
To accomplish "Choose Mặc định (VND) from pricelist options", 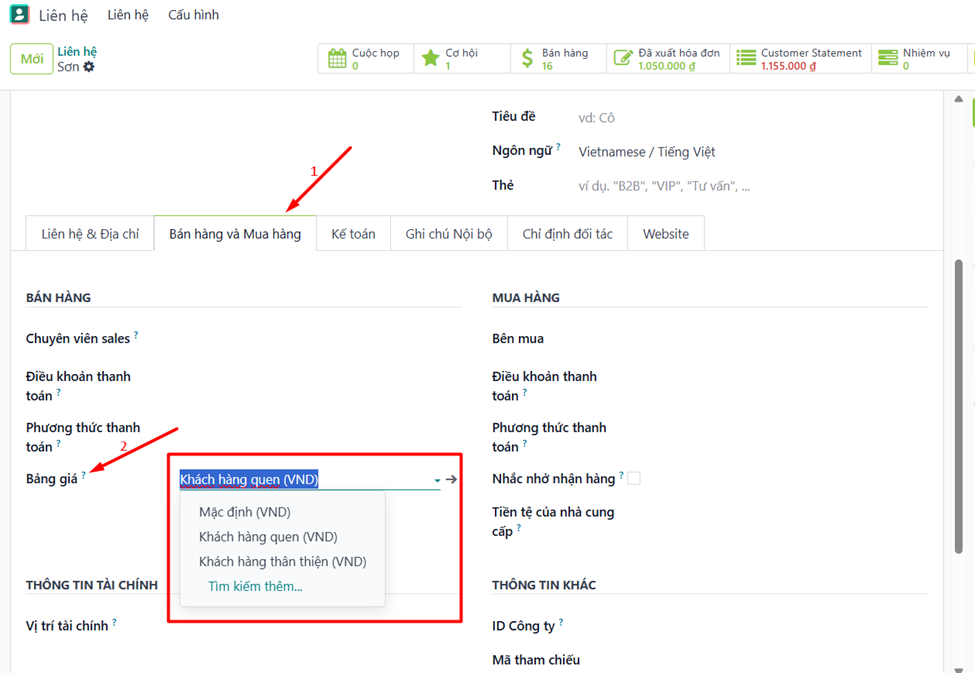I will (245, 512).
